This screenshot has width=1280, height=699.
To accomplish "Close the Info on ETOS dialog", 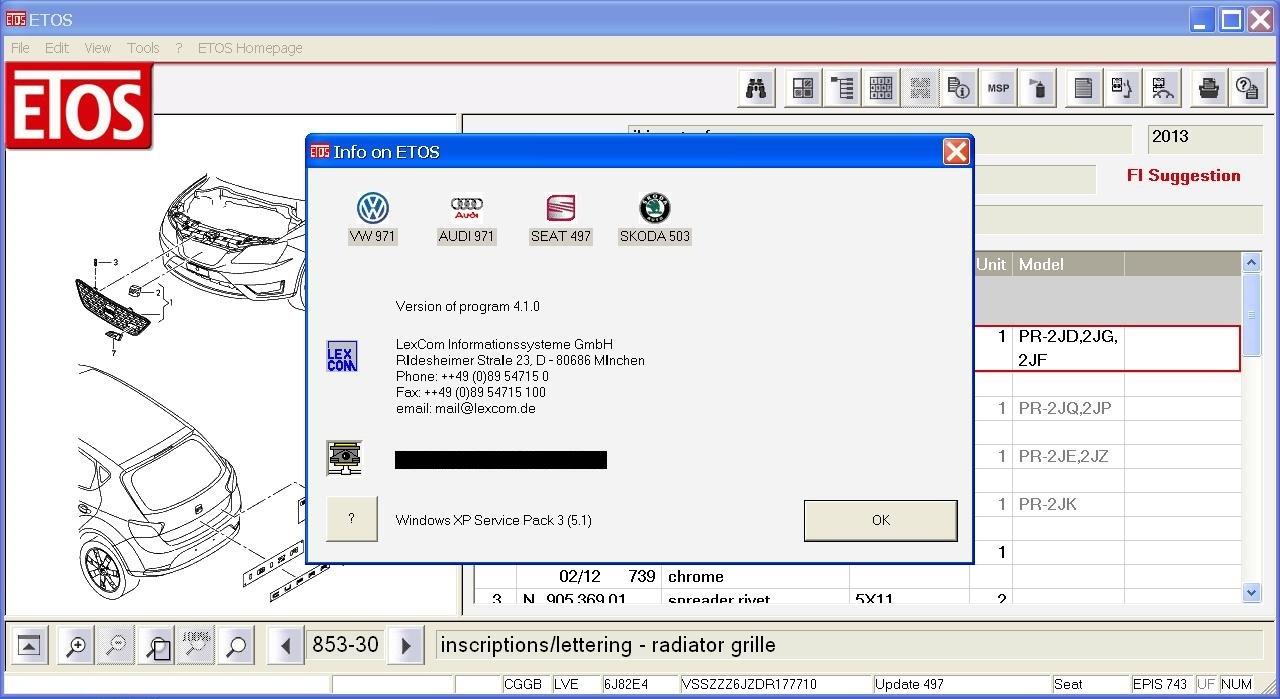I will tap(956, 151).
